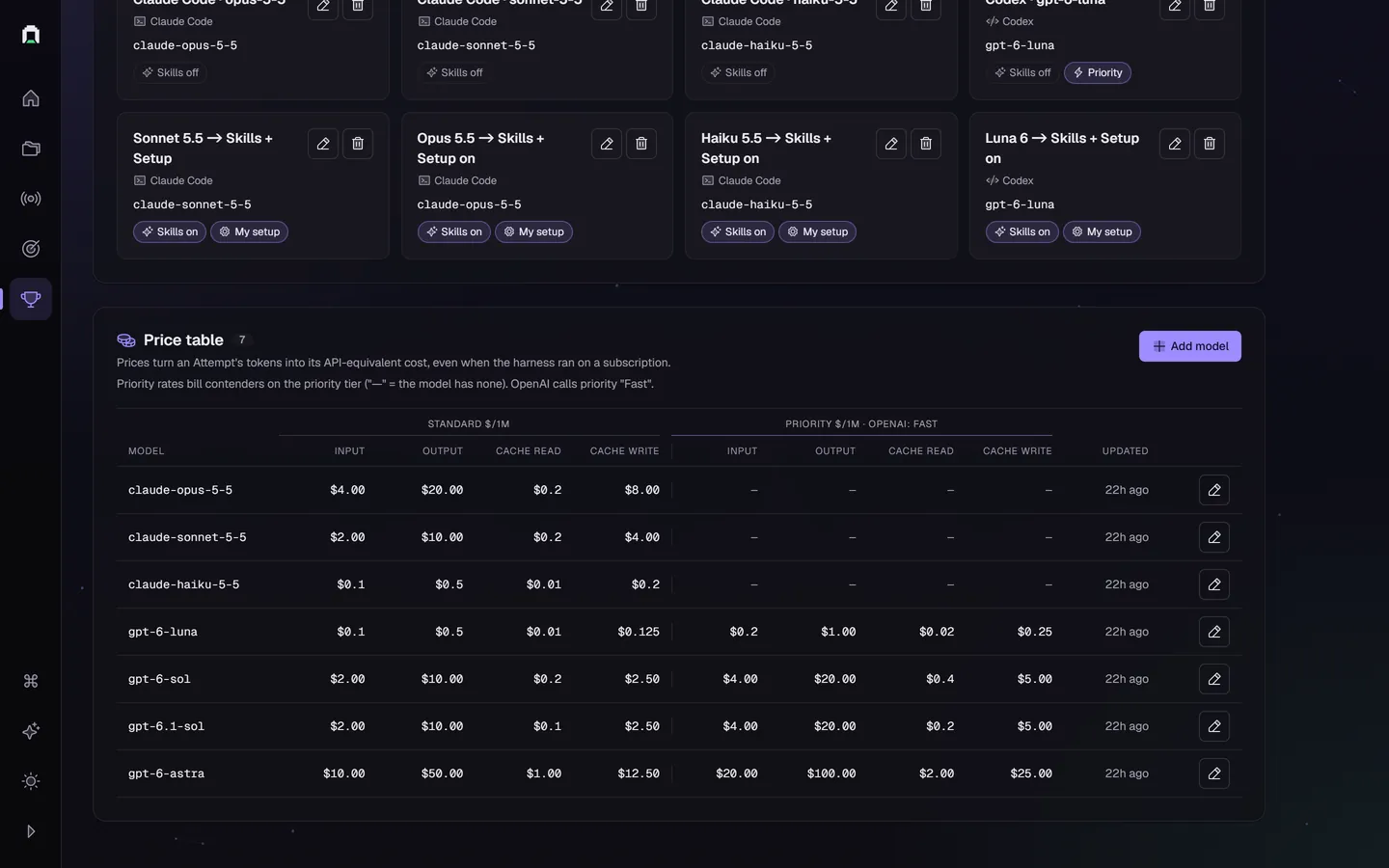
Task: Click Skills on badge in Haiku 5.5 card
Action: [x=738, y=231]
